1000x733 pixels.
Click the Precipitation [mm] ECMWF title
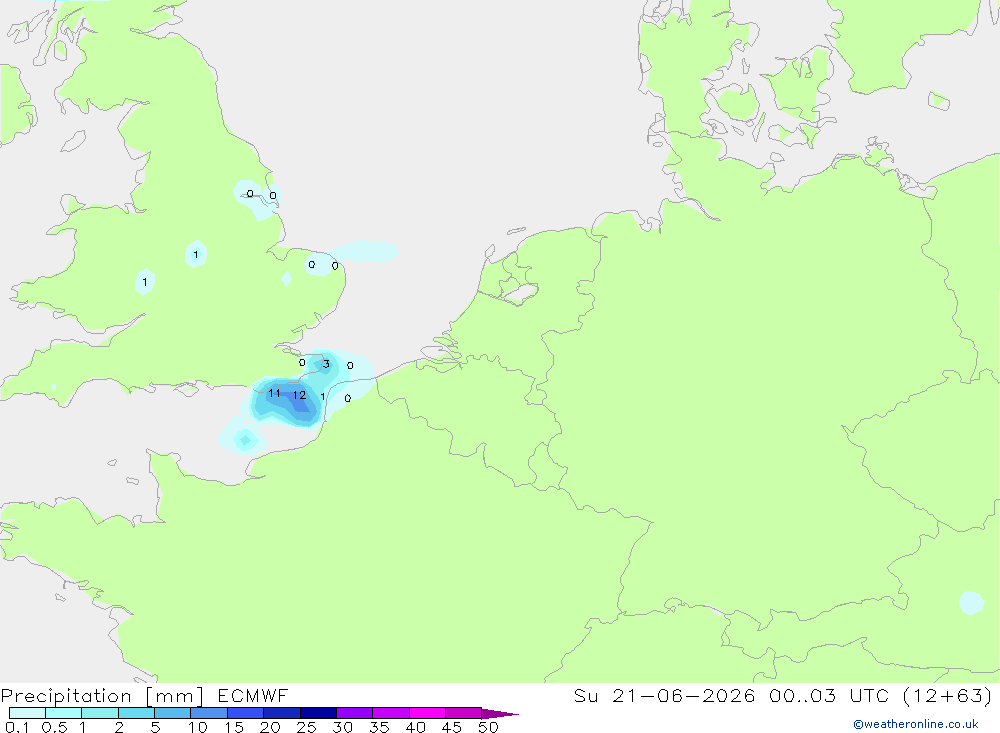coord(144,695)
